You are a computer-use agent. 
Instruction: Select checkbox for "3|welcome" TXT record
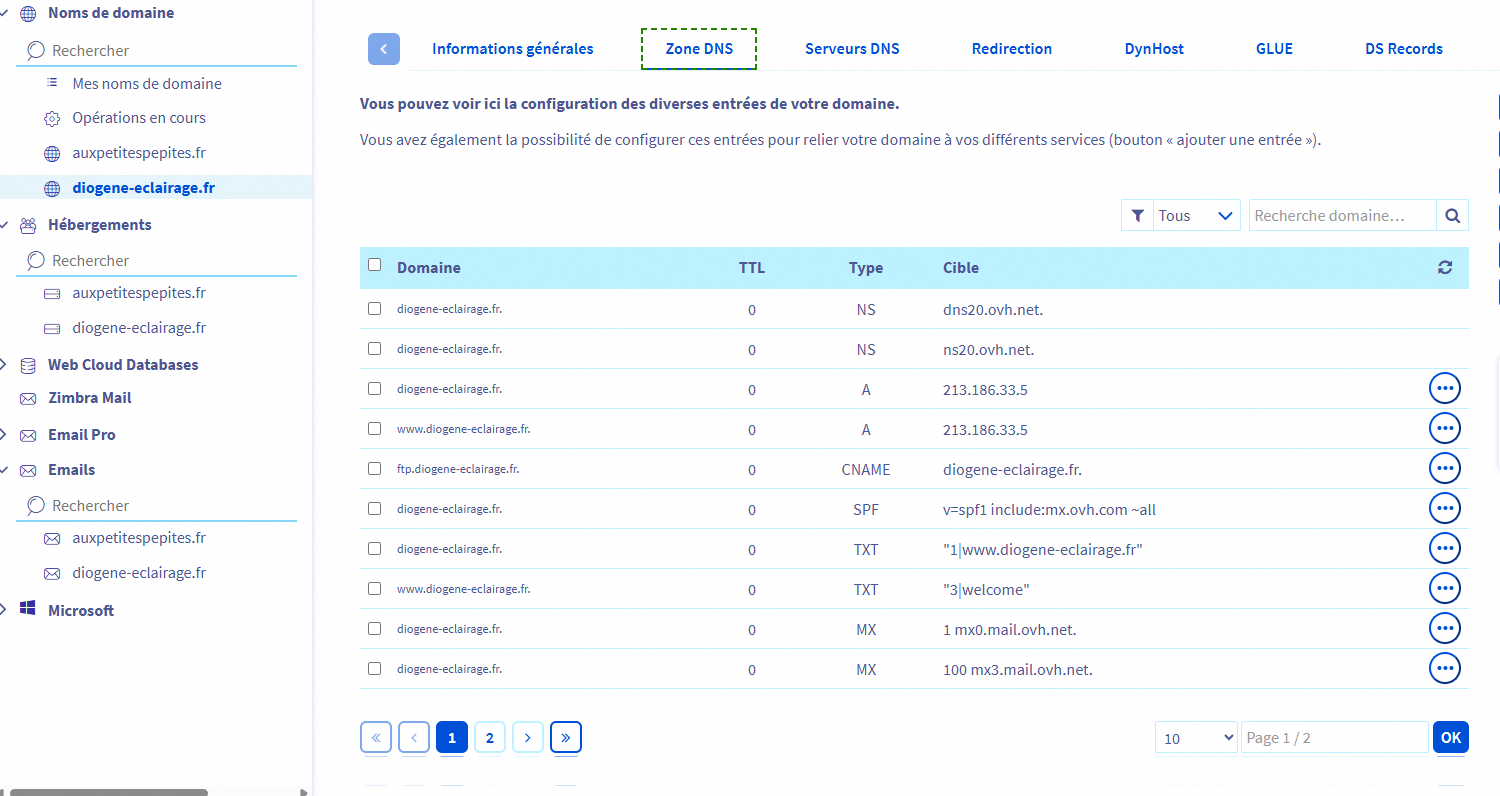click(x=375, y=589)
